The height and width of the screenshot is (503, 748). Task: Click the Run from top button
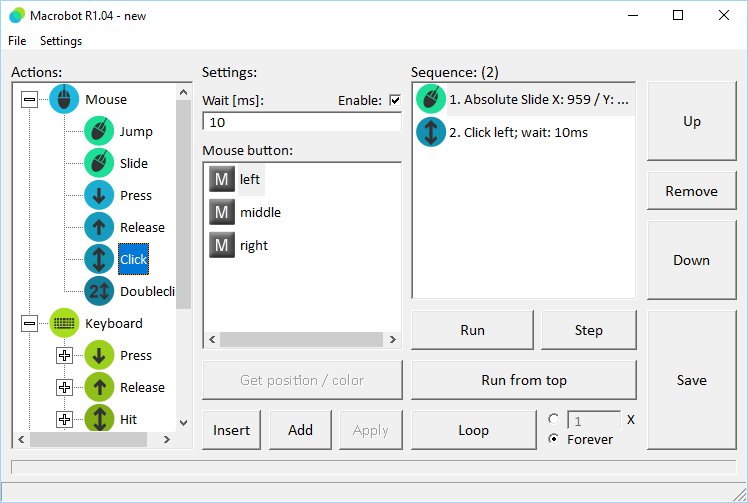(523, 380)
